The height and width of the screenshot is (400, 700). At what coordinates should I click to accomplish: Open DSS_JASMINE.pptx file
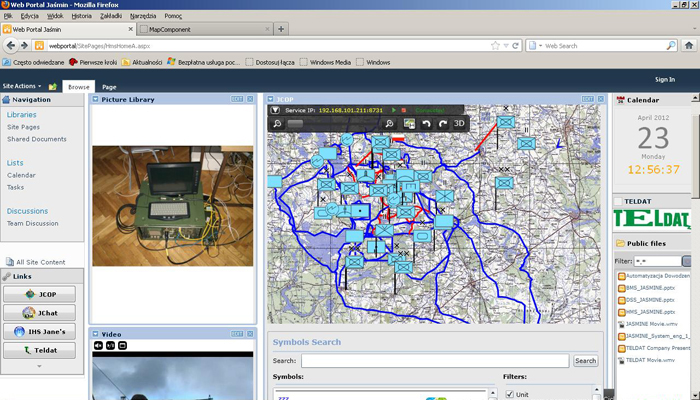pos(646,300)
